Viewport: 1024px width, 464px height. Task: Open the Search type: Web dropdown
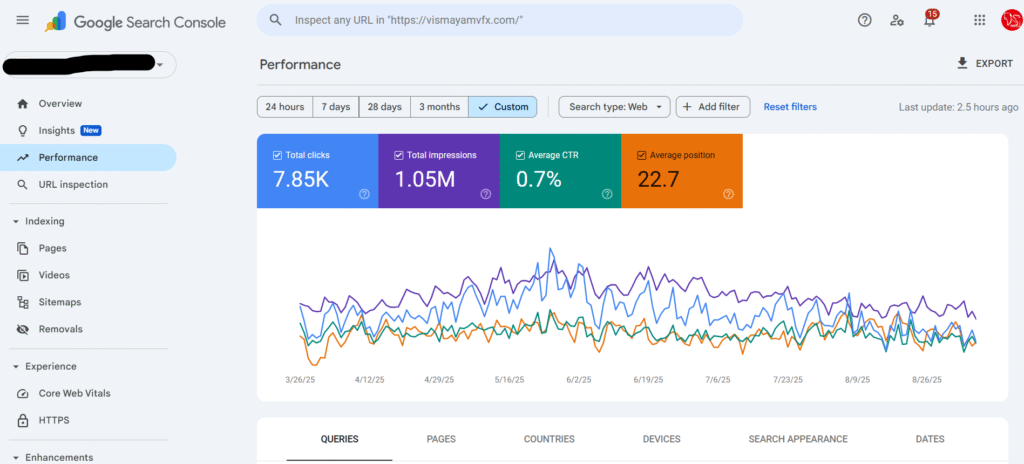pos(615,107)
